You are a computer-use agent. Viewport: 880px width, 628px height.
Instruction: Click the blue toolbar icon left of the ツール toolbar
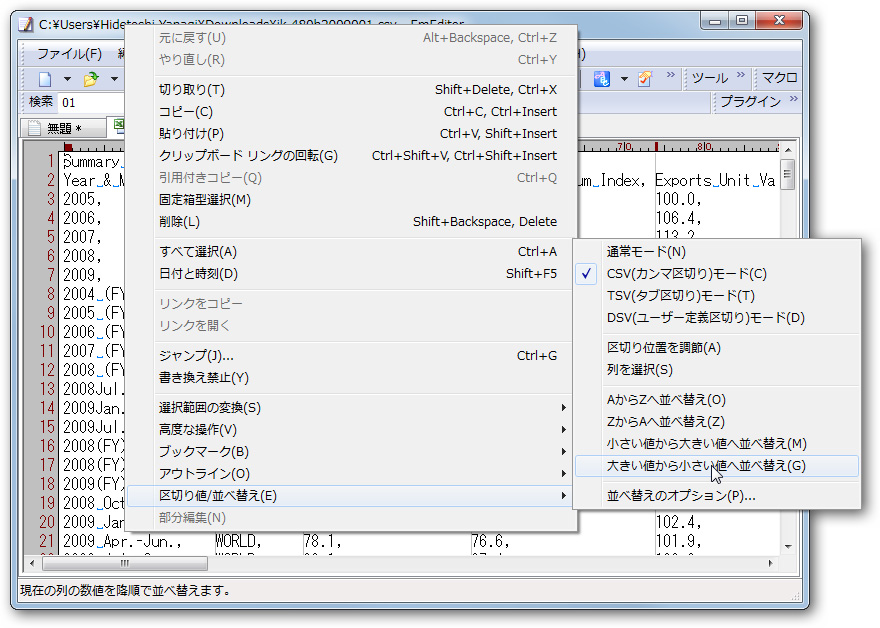pos(602,79)
